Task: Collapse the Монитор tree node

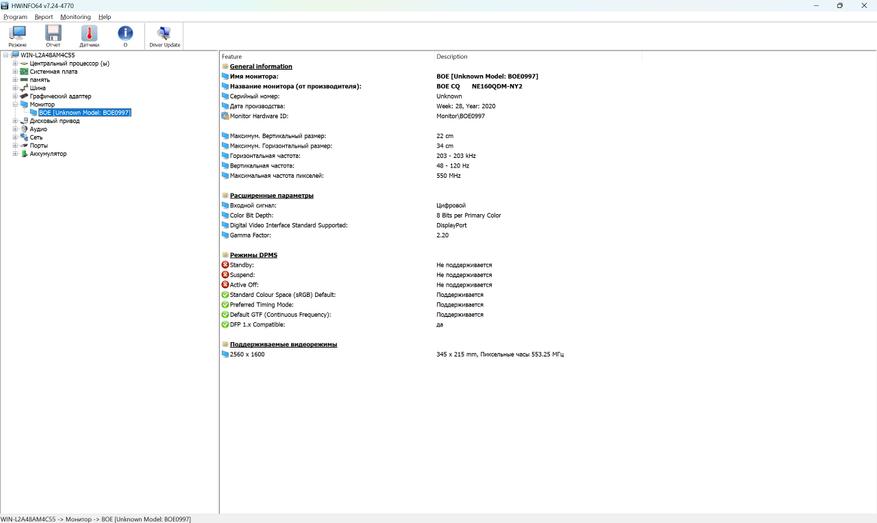Action: tap(15, 105)
